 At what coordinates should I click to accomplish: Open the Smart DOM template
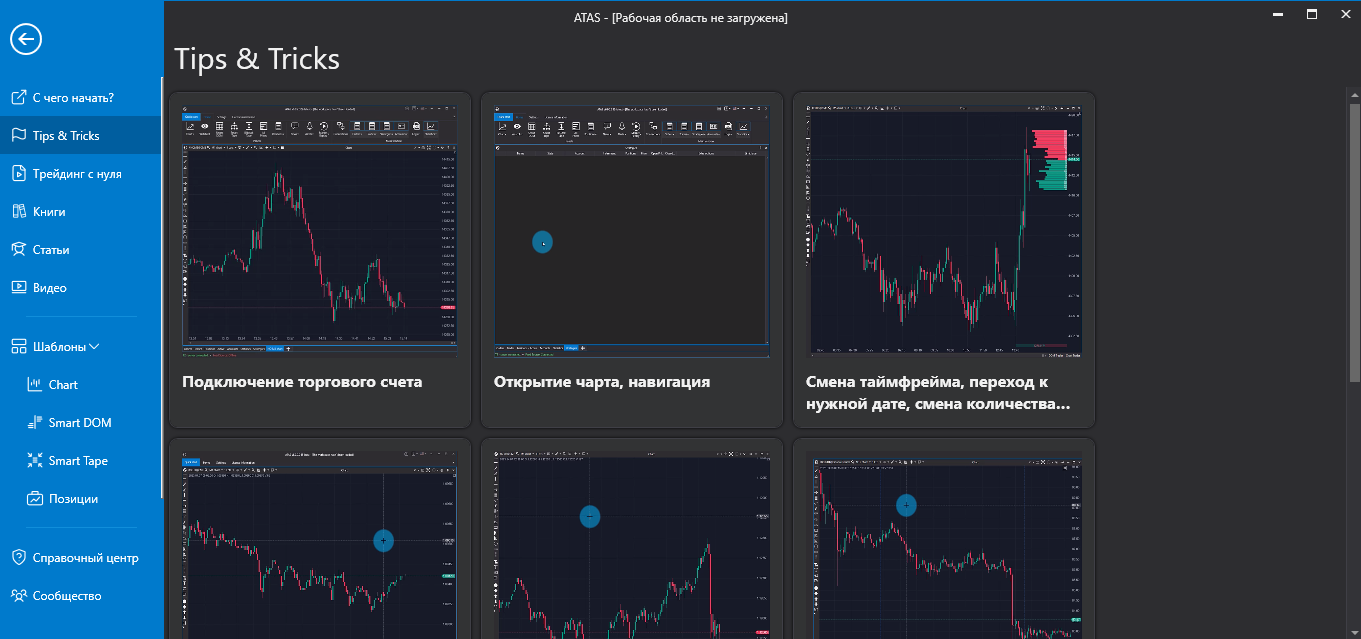coord(81,422)
